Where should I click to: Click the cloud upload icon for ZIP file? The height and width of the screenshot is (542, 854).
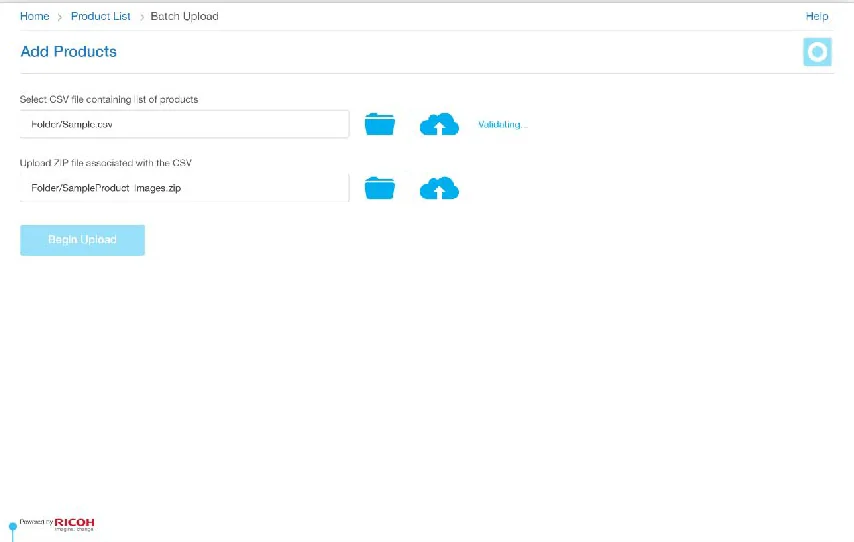[x=439, y=188]
